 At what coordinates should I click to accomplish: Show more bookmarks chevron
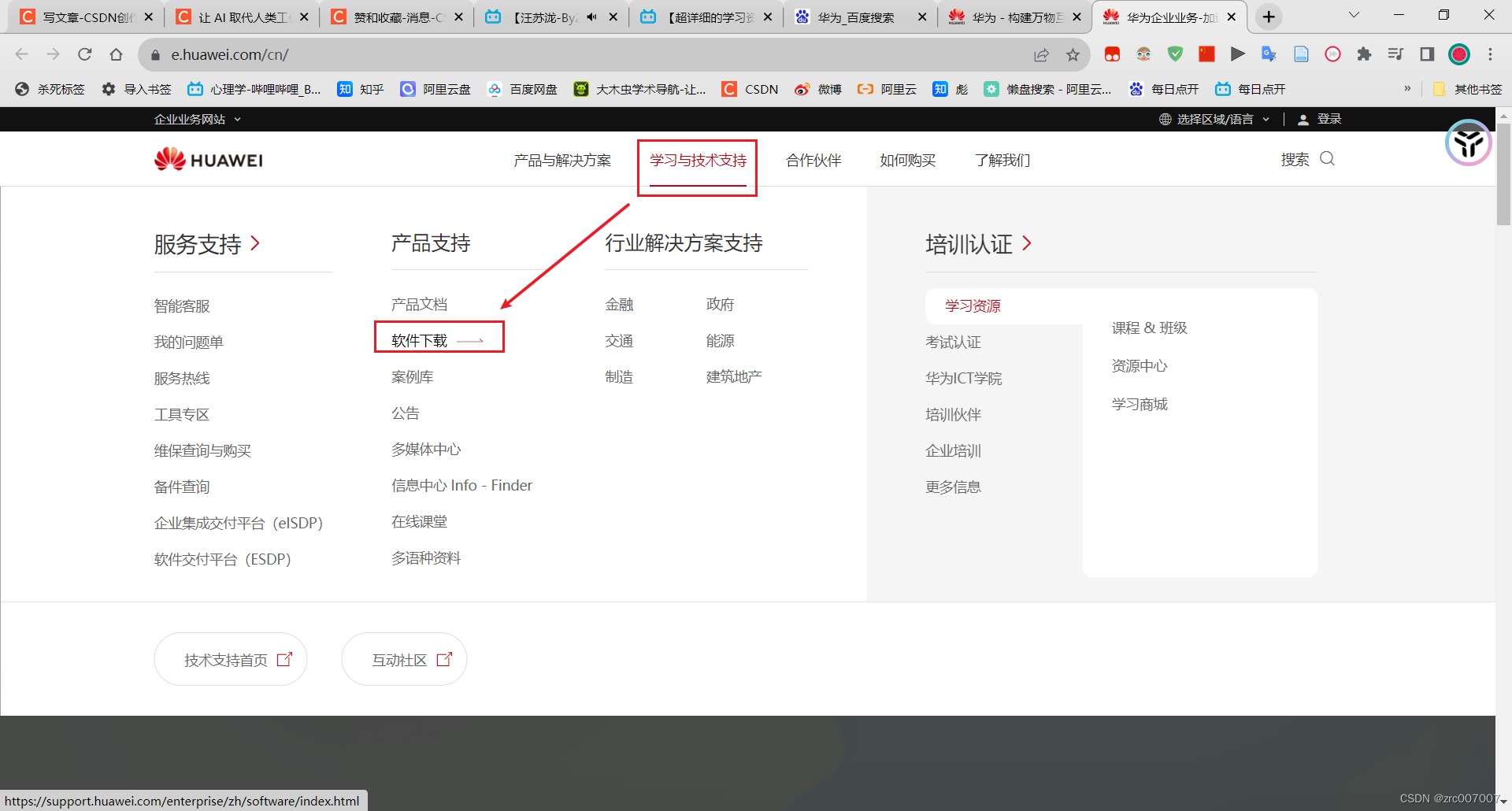click(x=1407, y=89)
